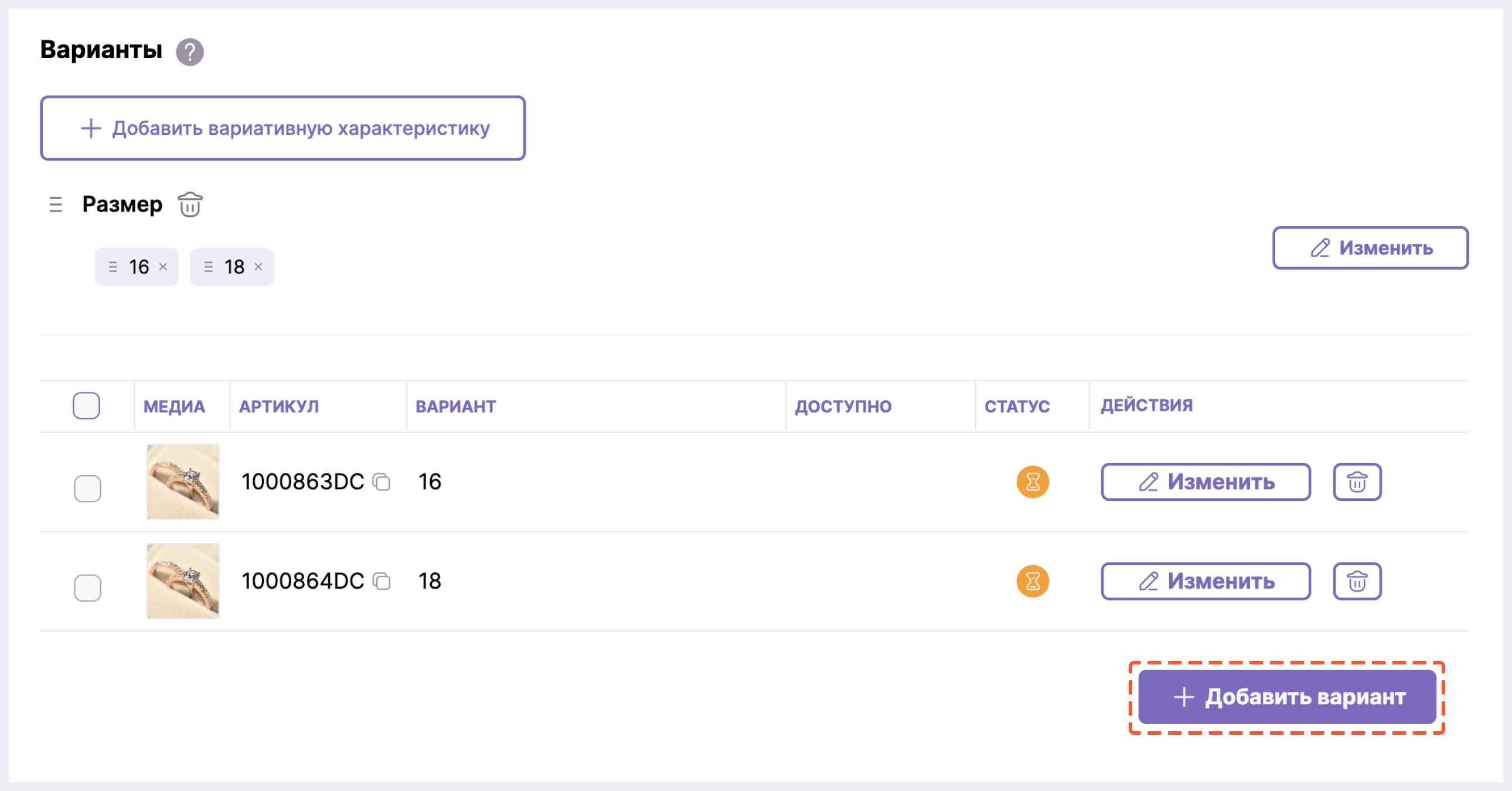Edit variant 16 via Изменить button
This screenshot has height=791, width=1512.
1205,482
